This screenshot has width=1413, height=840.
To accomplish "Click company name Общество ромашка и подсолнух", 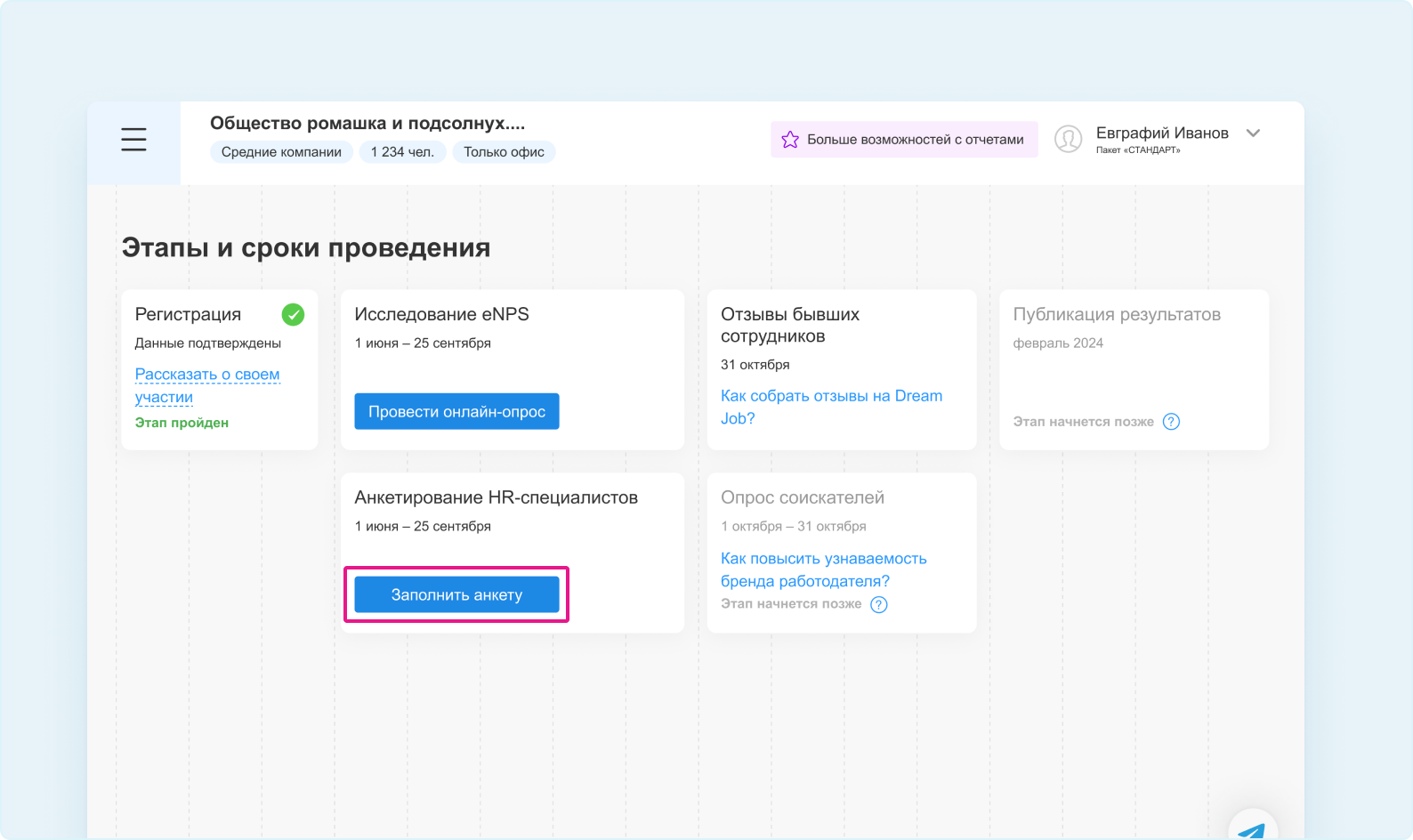I will tap(367, 123).
